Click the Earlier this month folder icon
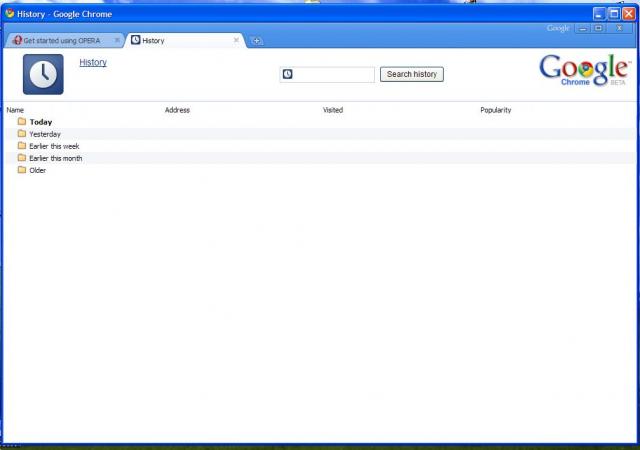The height and width of the screenshot is (450, 640). click(x=22, y=158)
